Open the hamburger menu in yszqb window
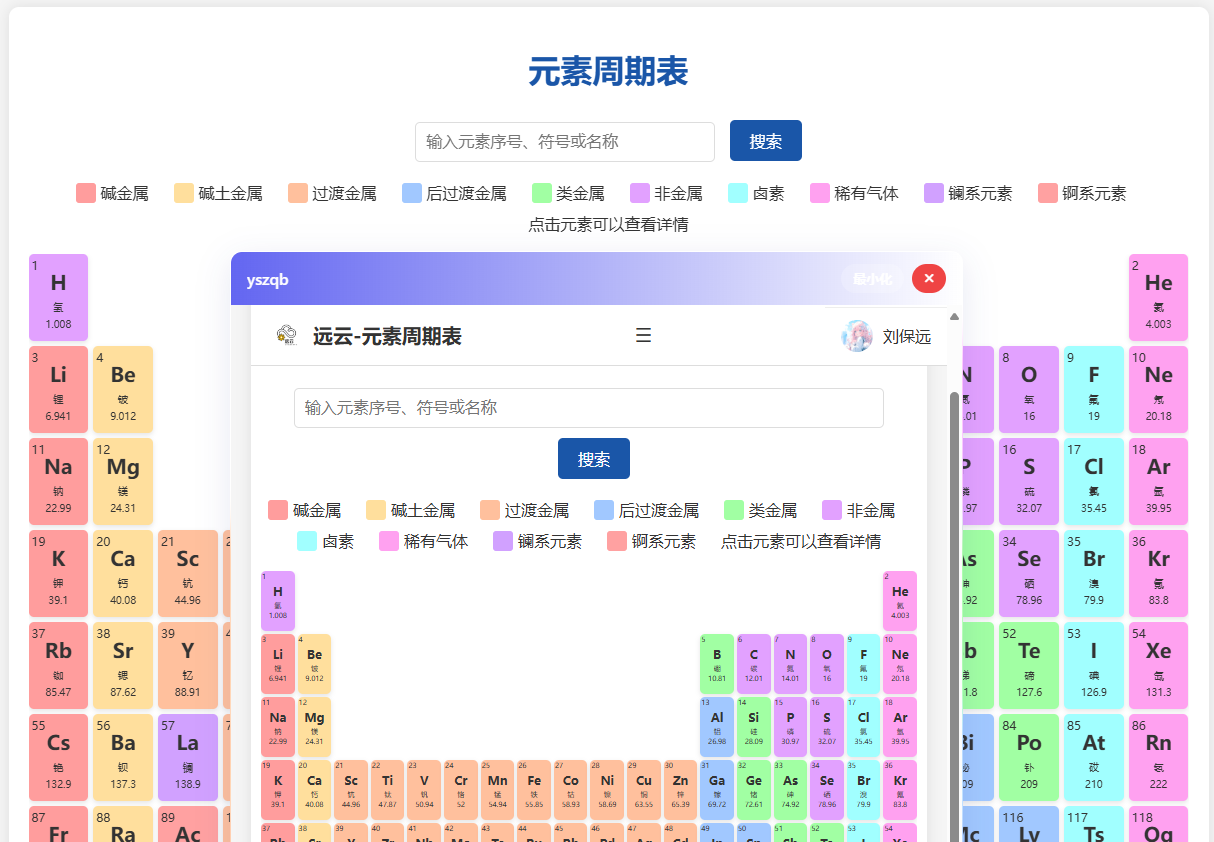1214x842 pixels. click(644, 335)
